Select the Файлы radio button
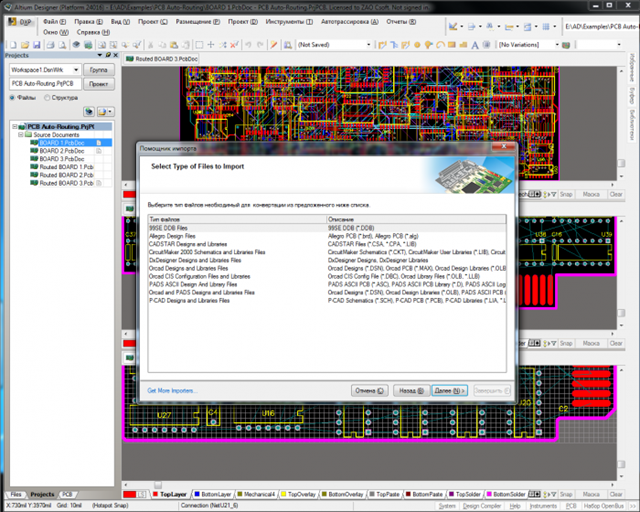 tap(12, 98)
